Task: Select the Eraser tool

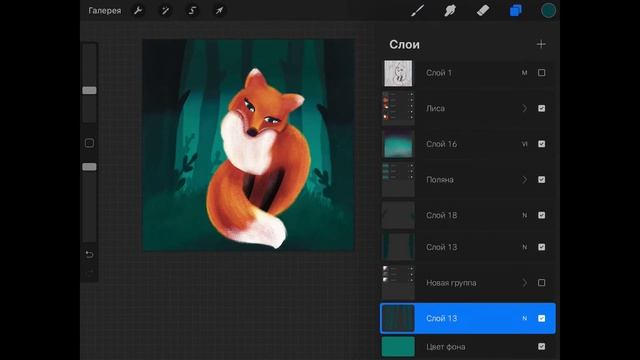Action: pos(483,11)
